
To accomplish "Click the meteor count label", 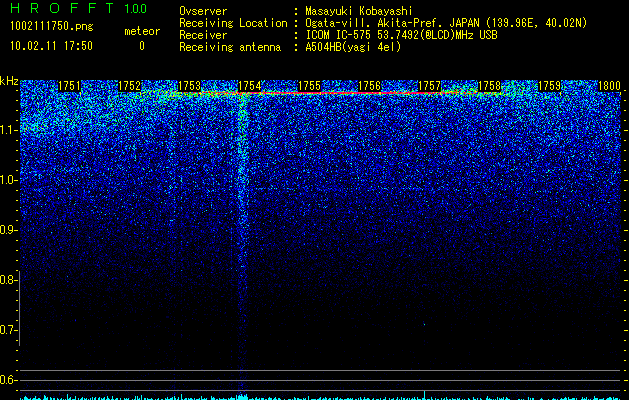I will [142, 31].
